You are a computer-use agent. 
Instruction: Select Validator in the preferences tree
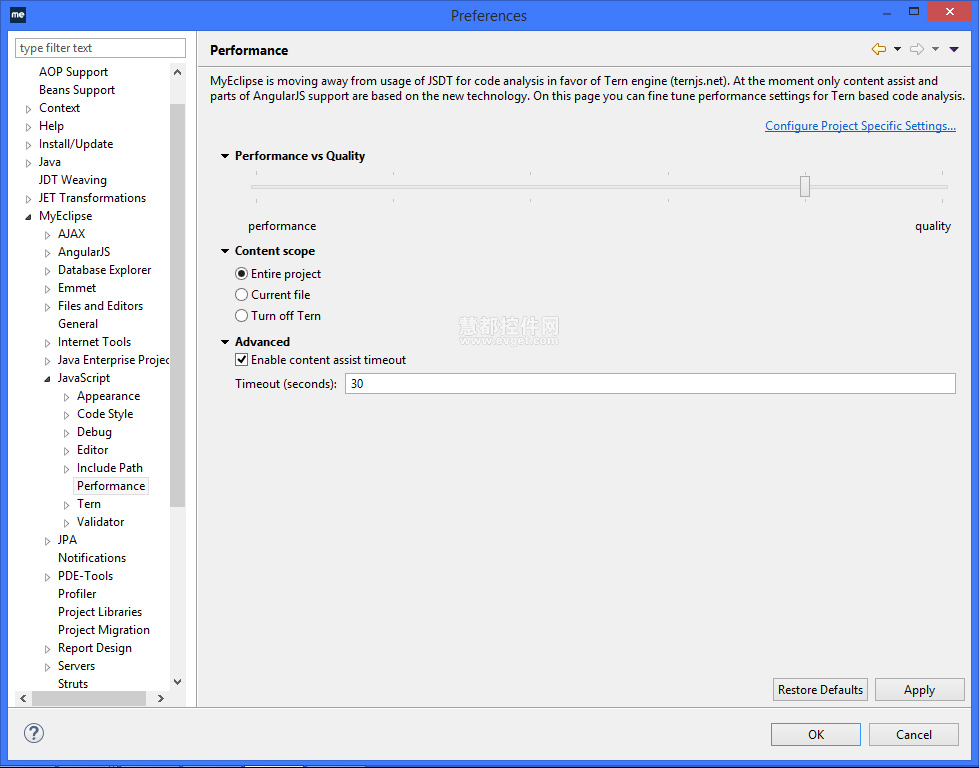[x=100, y=522]
